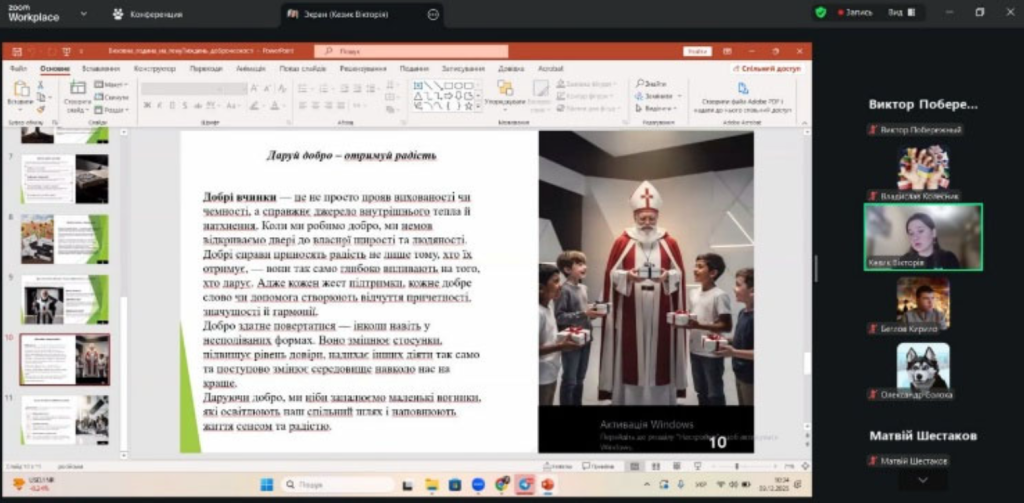Expand the Zoom Workplace dropdown chevron
The width and height of the screenshot is (1024, 503).
tap(84, 14)
